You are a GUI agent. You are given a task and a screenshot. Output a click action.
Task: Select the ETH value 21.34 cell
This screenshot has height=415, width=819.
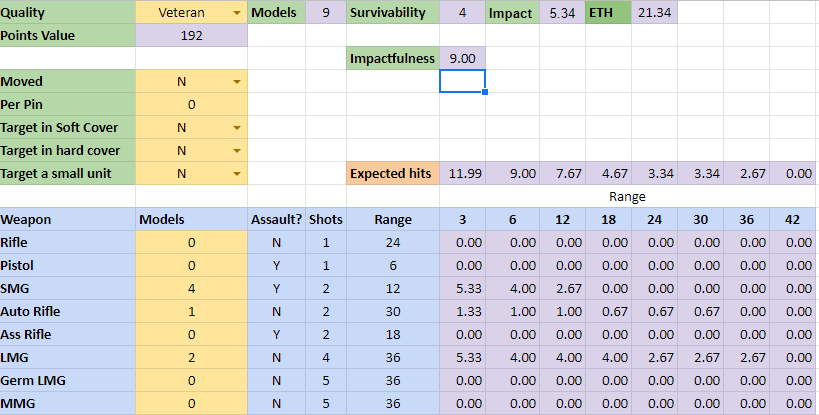[x=655, y=13]
